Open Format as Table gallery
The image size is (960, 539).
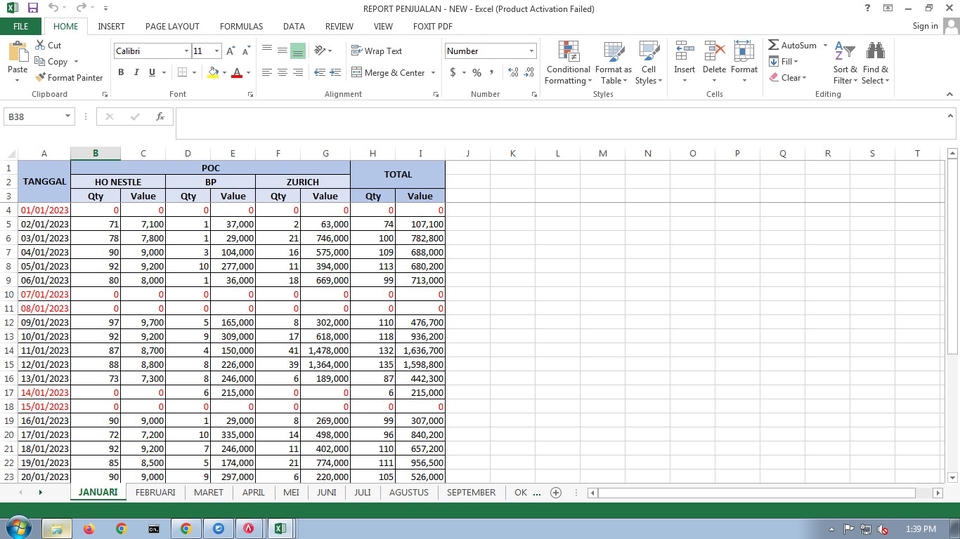click(613, 62)
